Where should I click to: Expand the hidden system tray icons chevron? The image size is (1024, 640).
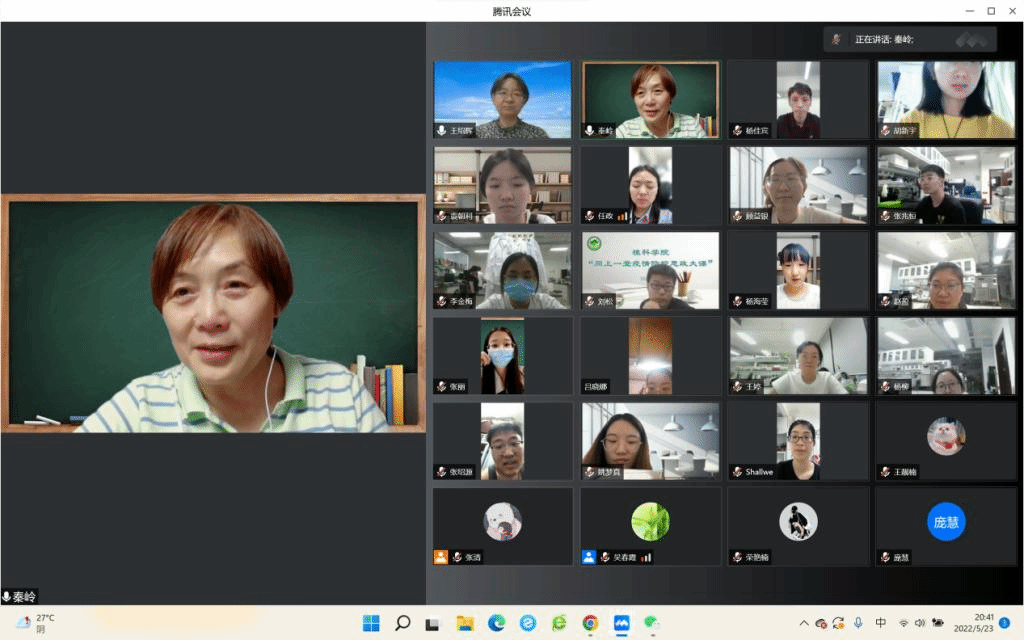point(803,623)
